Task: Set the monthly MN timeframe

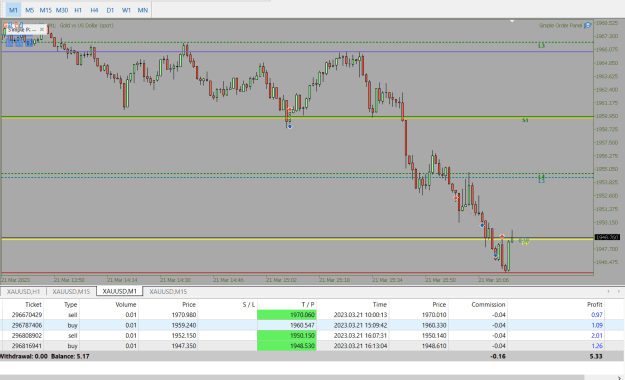Action: [x=143, y=10]
